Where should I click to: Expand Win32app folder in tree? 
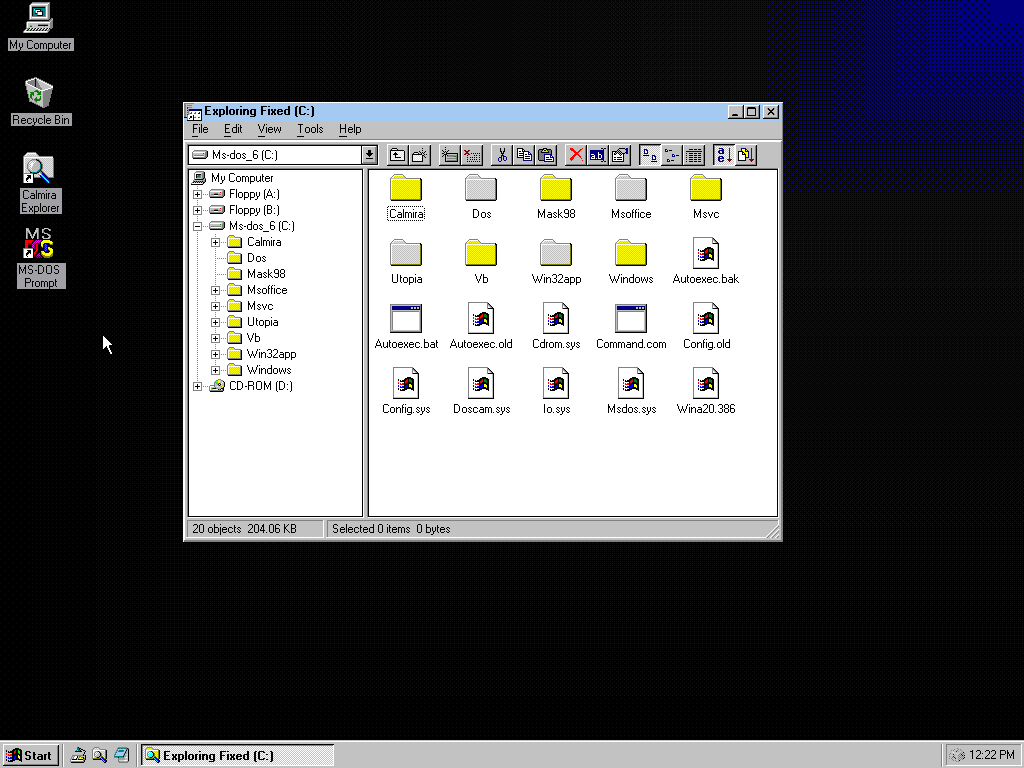click(x=216, y=354)
